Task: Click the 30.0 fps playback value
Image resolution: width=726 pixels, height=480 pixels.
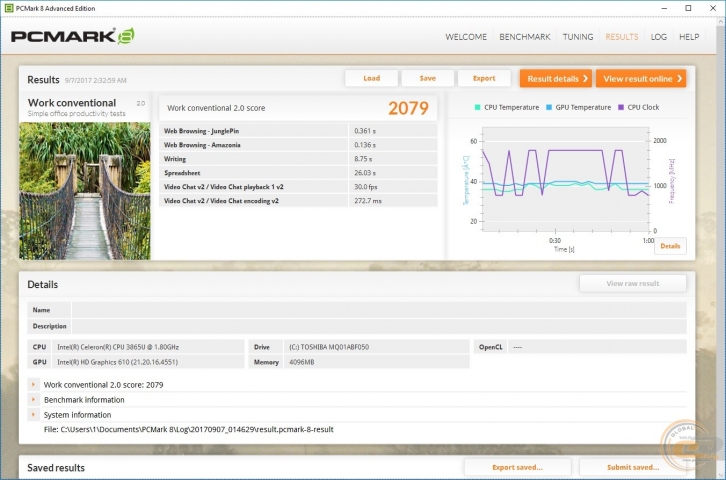Action: 366,187
